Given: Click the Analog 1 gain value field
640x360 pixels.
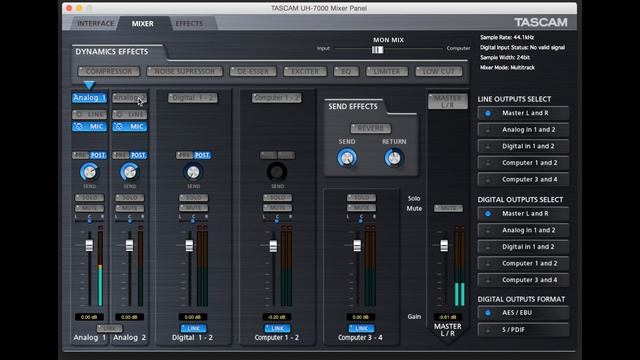Looking at the screenshot, I should coord(89,317).
